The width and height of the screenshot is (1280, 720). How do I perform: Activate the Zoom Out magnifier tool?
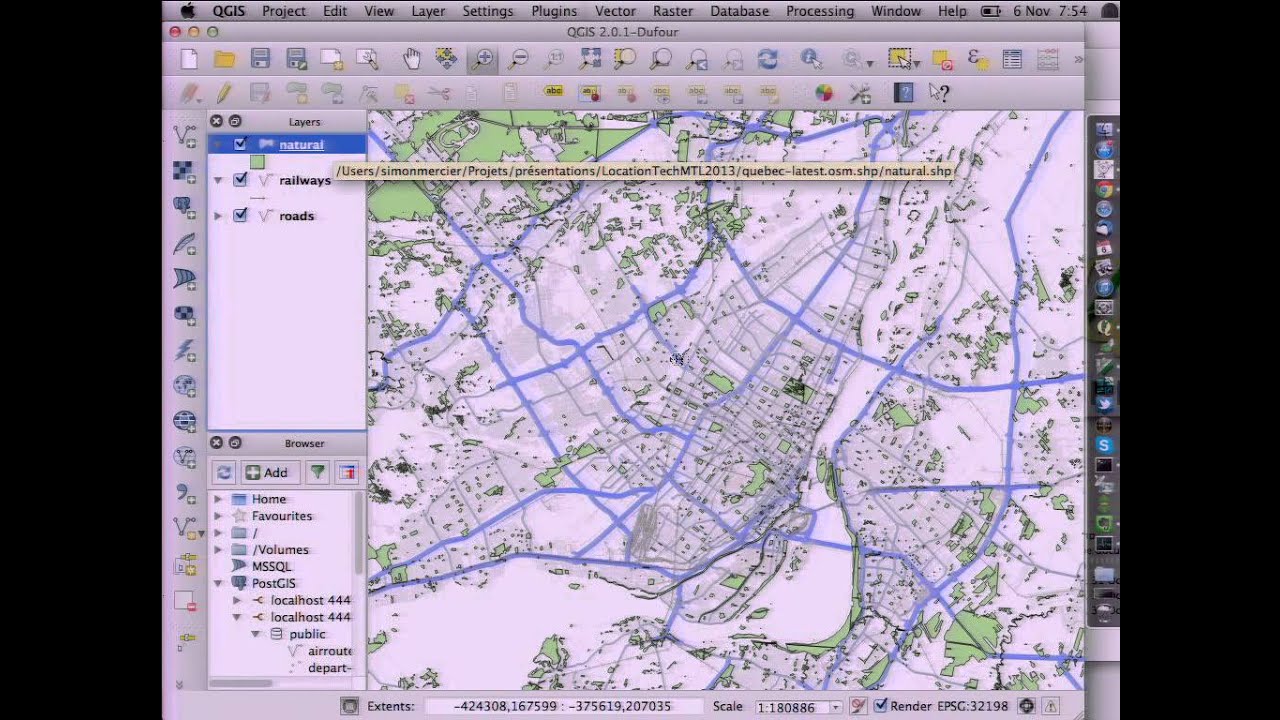point(518,60)
